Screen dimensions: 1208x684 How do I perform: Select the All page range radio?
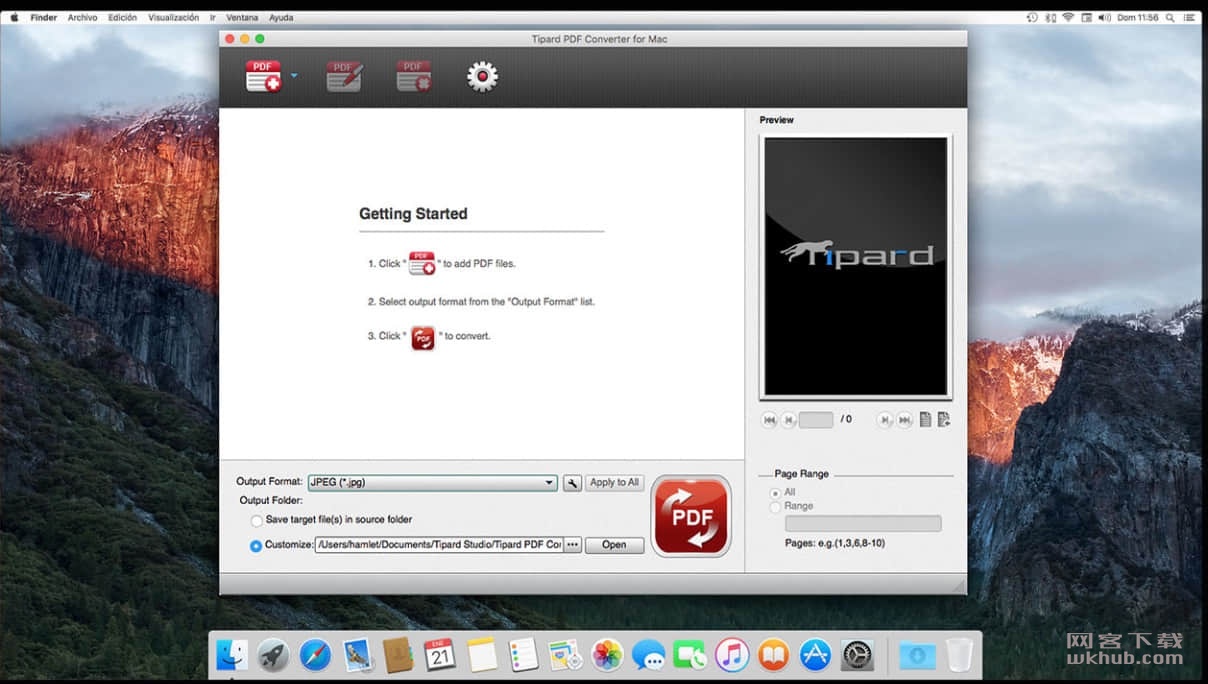(x=775, y=493)
